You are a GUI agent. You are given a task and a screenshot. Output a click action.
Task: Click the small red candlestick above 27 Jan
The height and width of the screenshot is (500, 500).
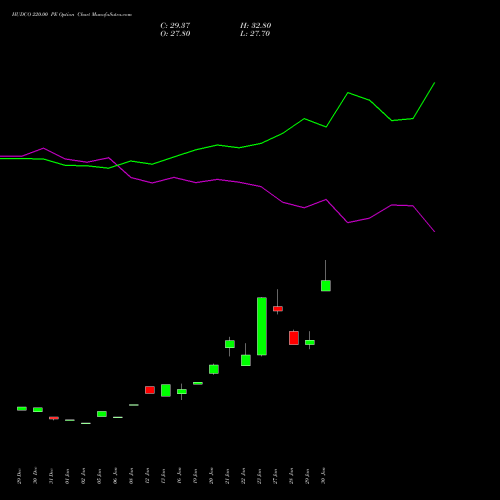pos(278,309)
